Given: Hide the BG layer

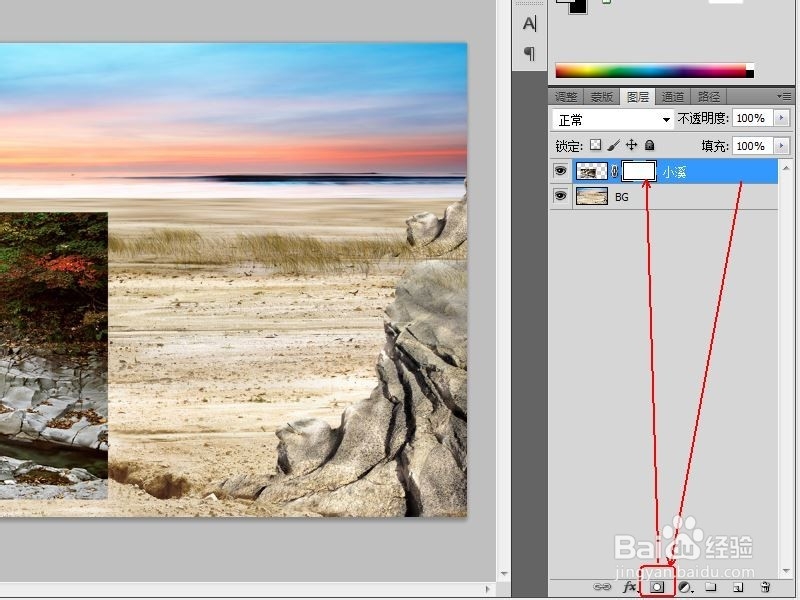Looking at the screenshot, I should [x=560, y=196].
